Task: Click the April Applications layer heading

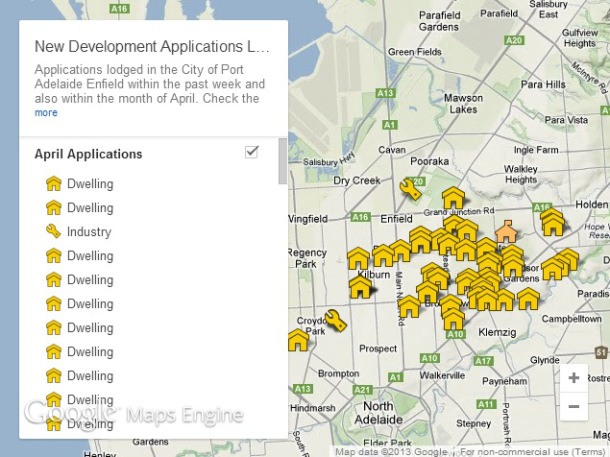Action: click(88, 154)
